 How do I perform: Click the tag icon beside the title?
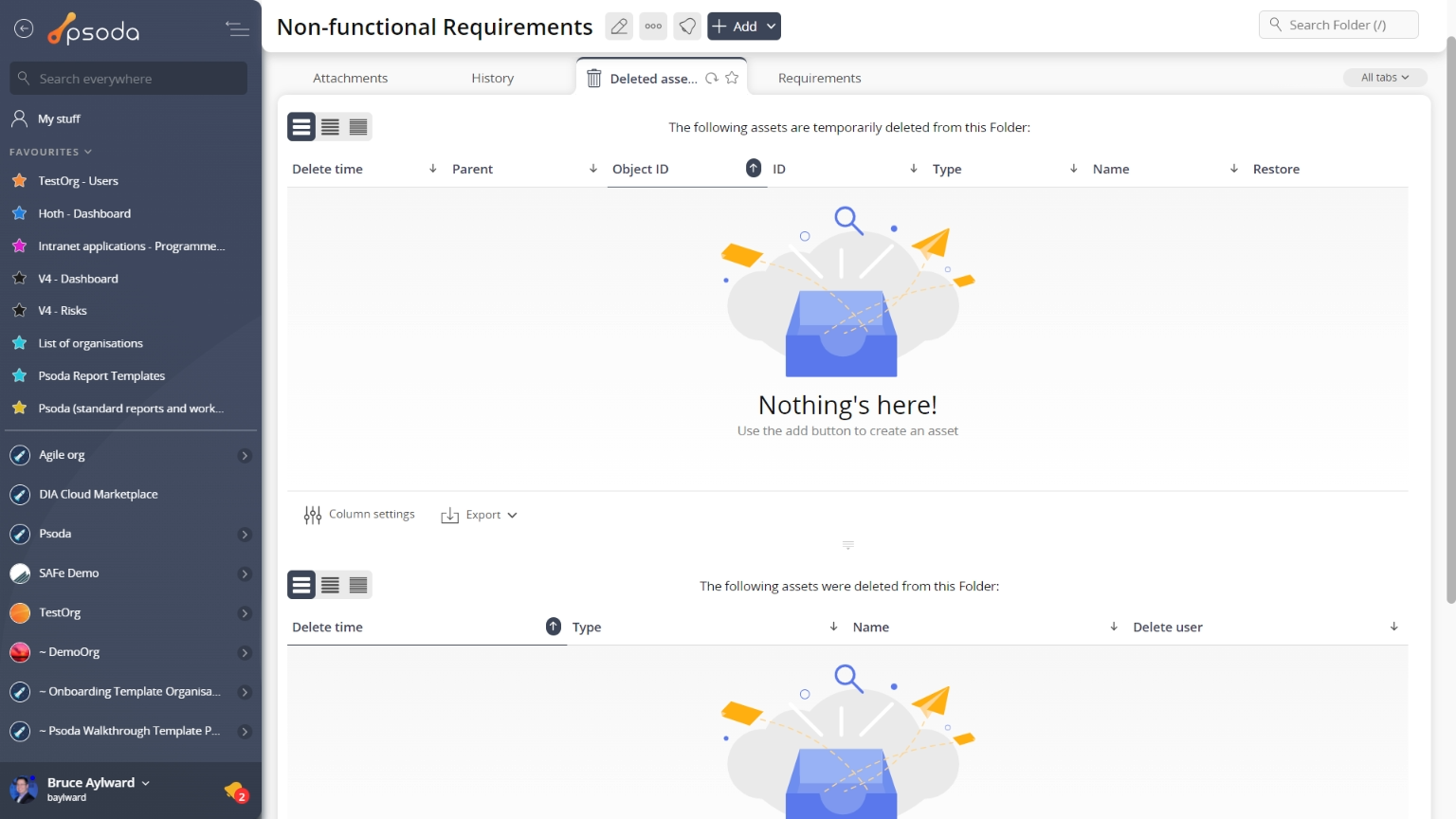pyautogui.click(x=687, y=27)
